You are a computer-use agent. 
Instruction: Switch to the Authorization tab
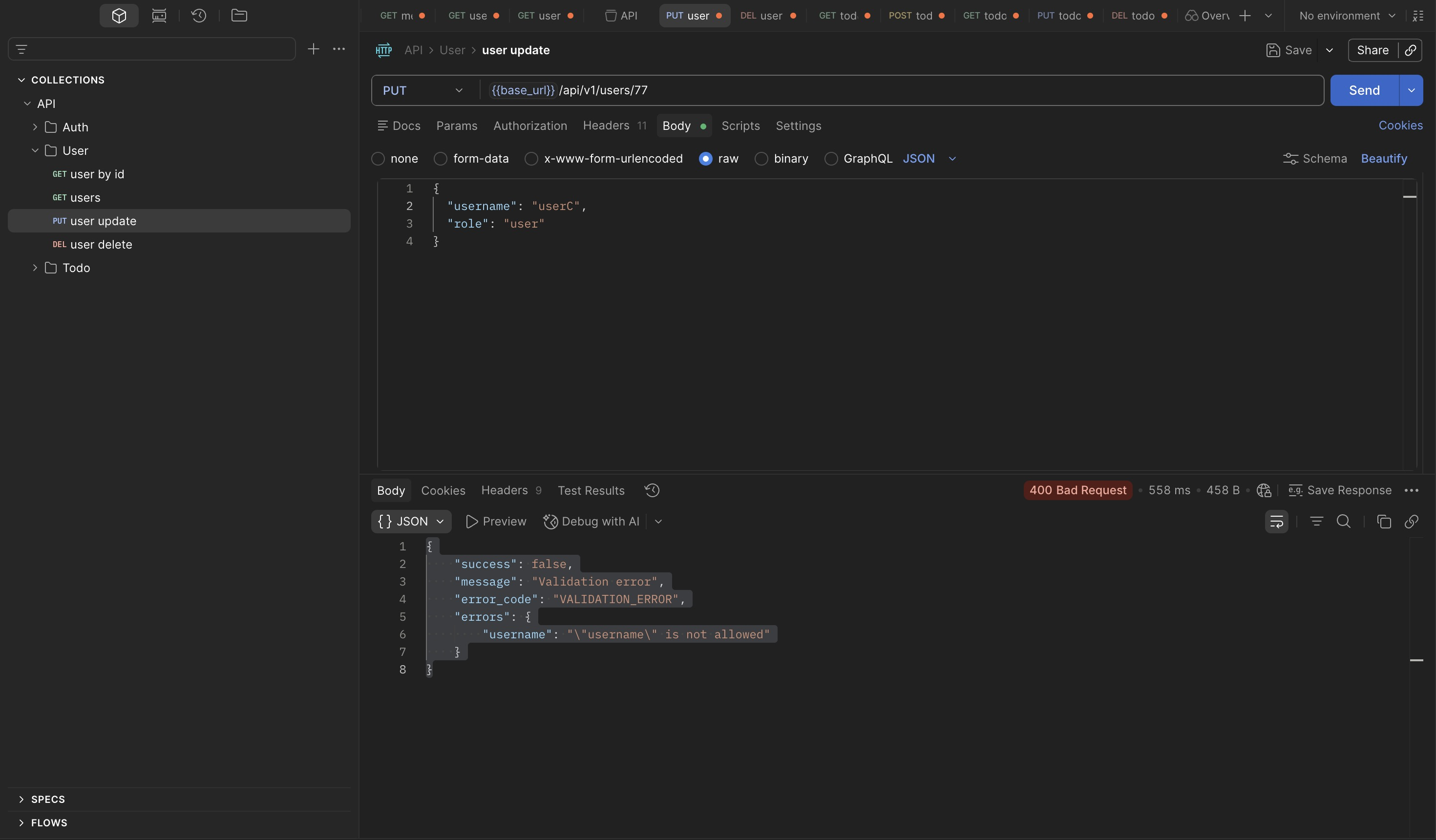tap(530, 126)
